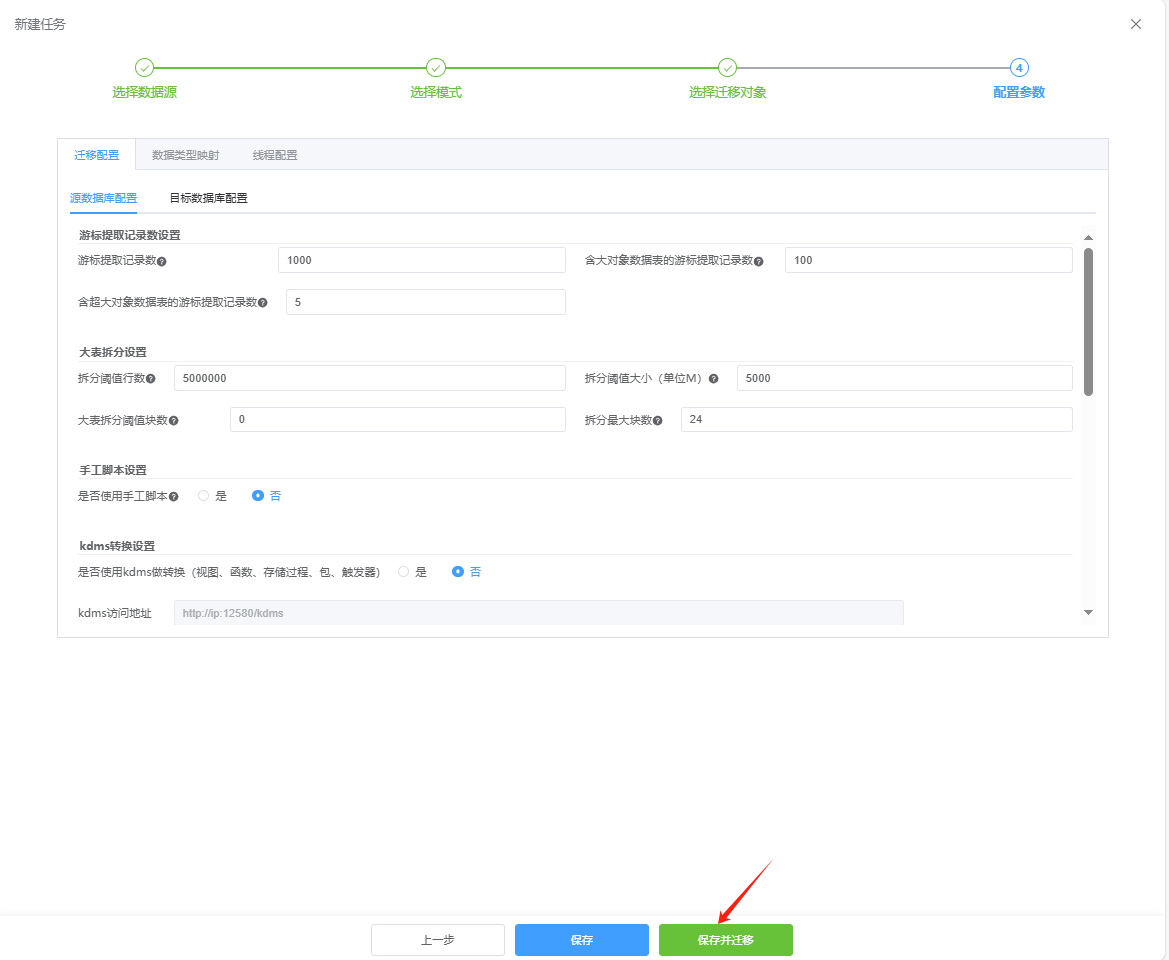Click the 上一步 button
The width and height of the screenshot is (1169, 960).
[438, 940]
